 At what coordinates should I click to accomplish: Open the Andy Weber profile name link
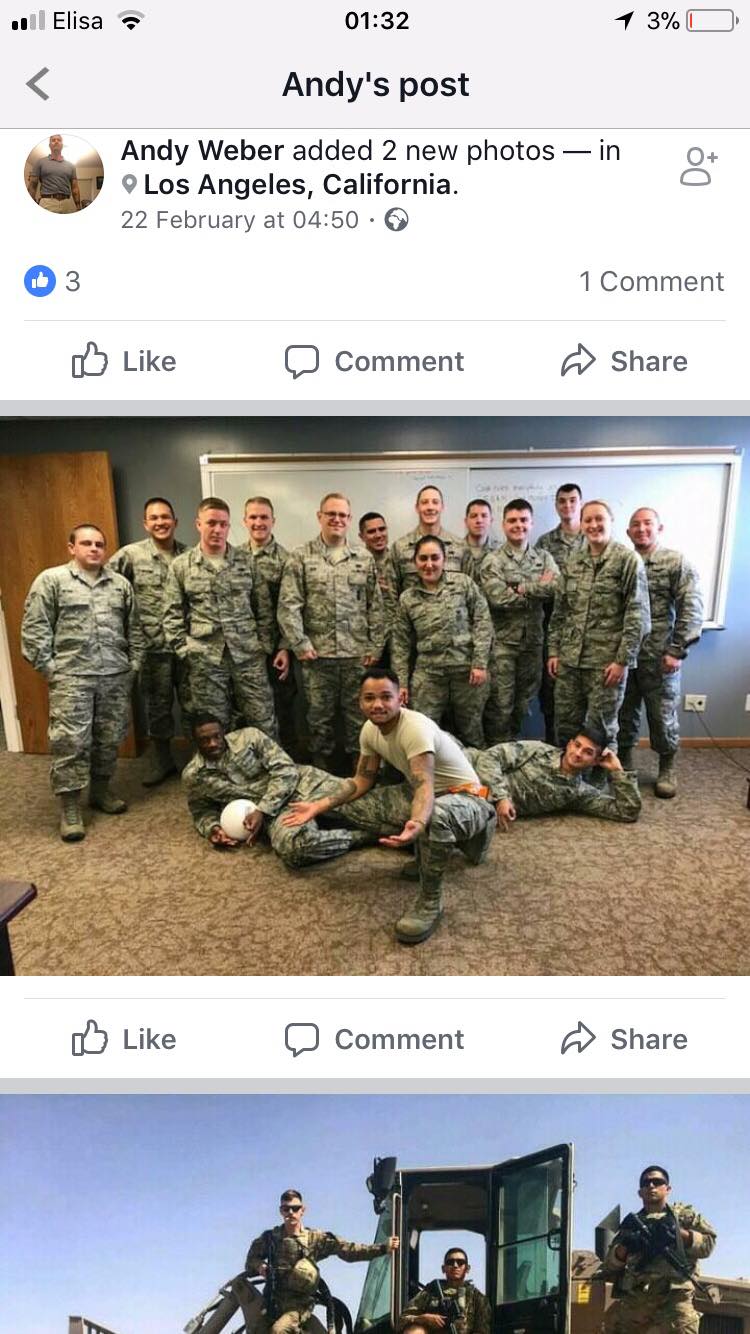[202, 151]
